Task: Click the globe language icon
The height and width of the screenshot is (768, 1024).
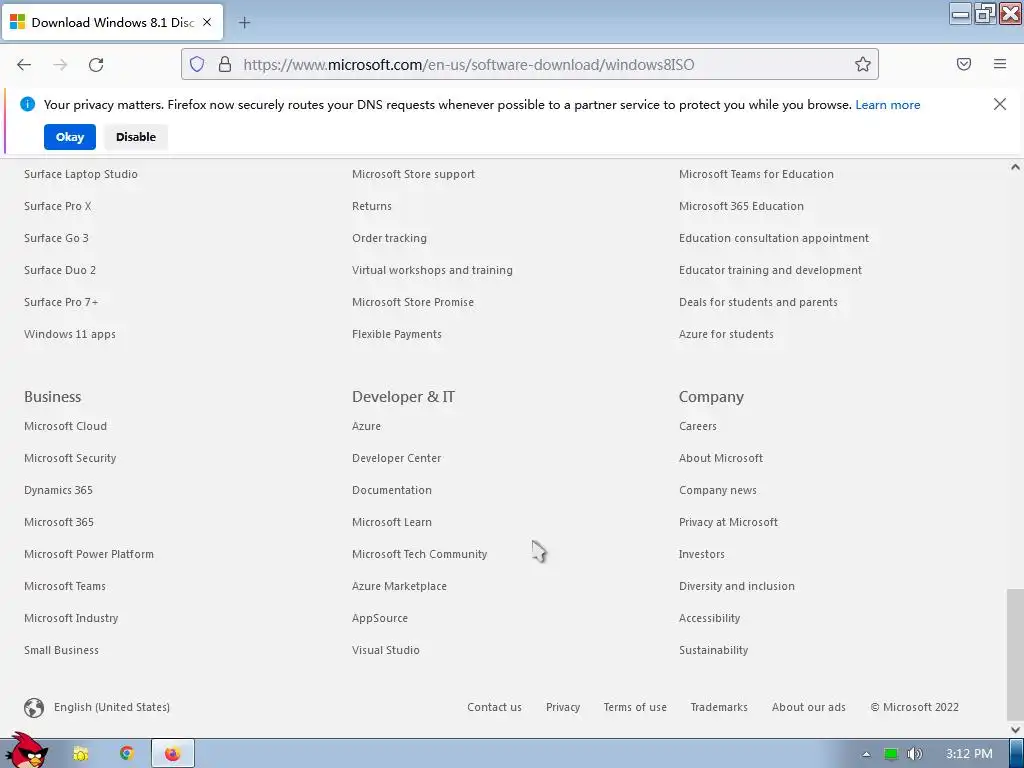Action: tap(34, 707)
